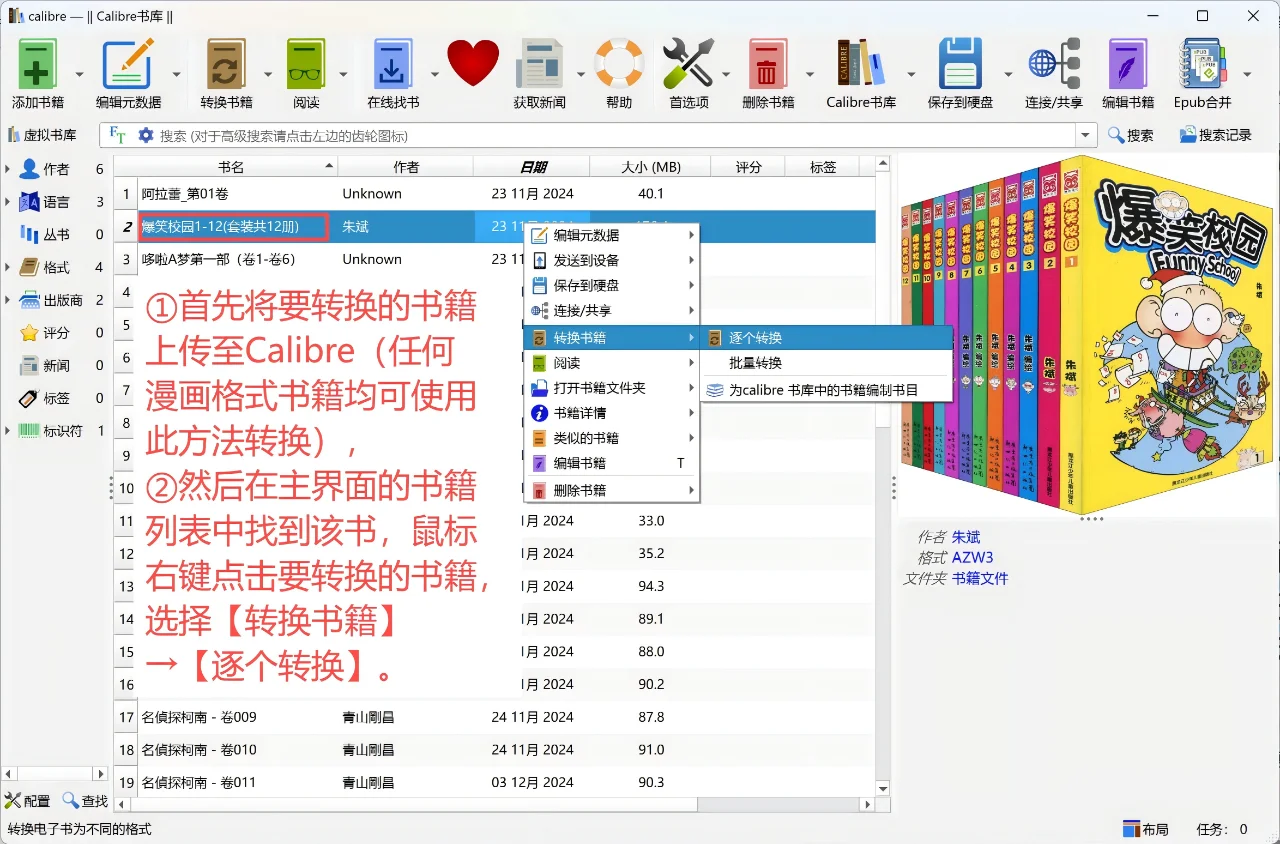1280x844 pixels.
Task: Click the Help (帮助) lifebuoy icon
Action: coord(619,64)
